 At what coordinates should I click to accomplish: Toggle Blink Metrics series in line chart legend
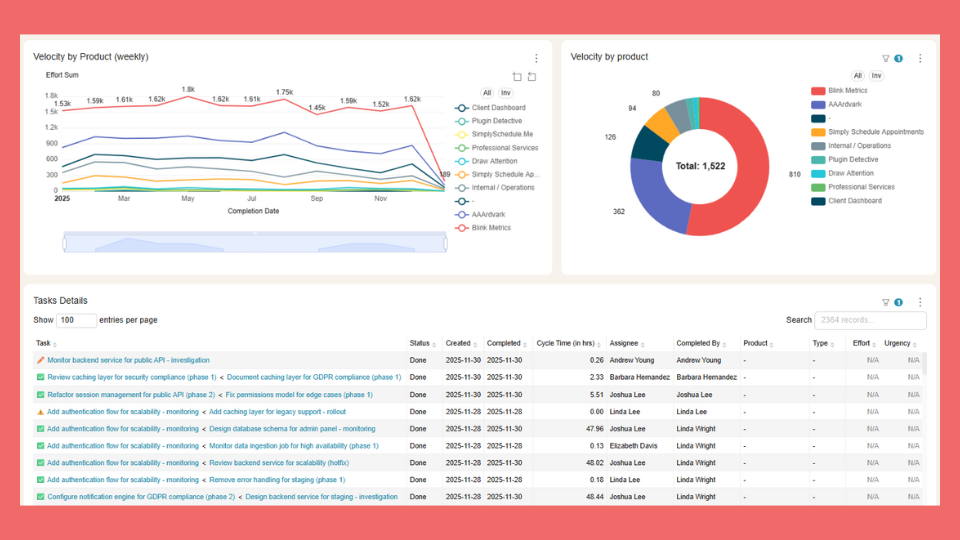[490, 228]
